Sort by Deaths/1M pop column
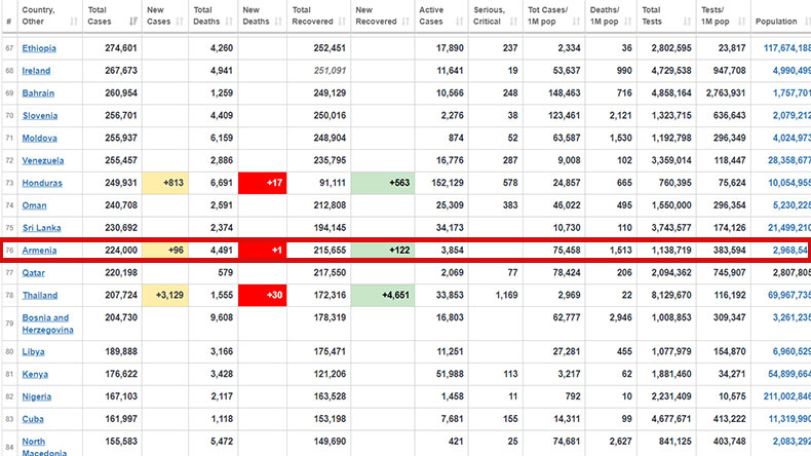Screen dimensions: 811x456 (611, 16)
